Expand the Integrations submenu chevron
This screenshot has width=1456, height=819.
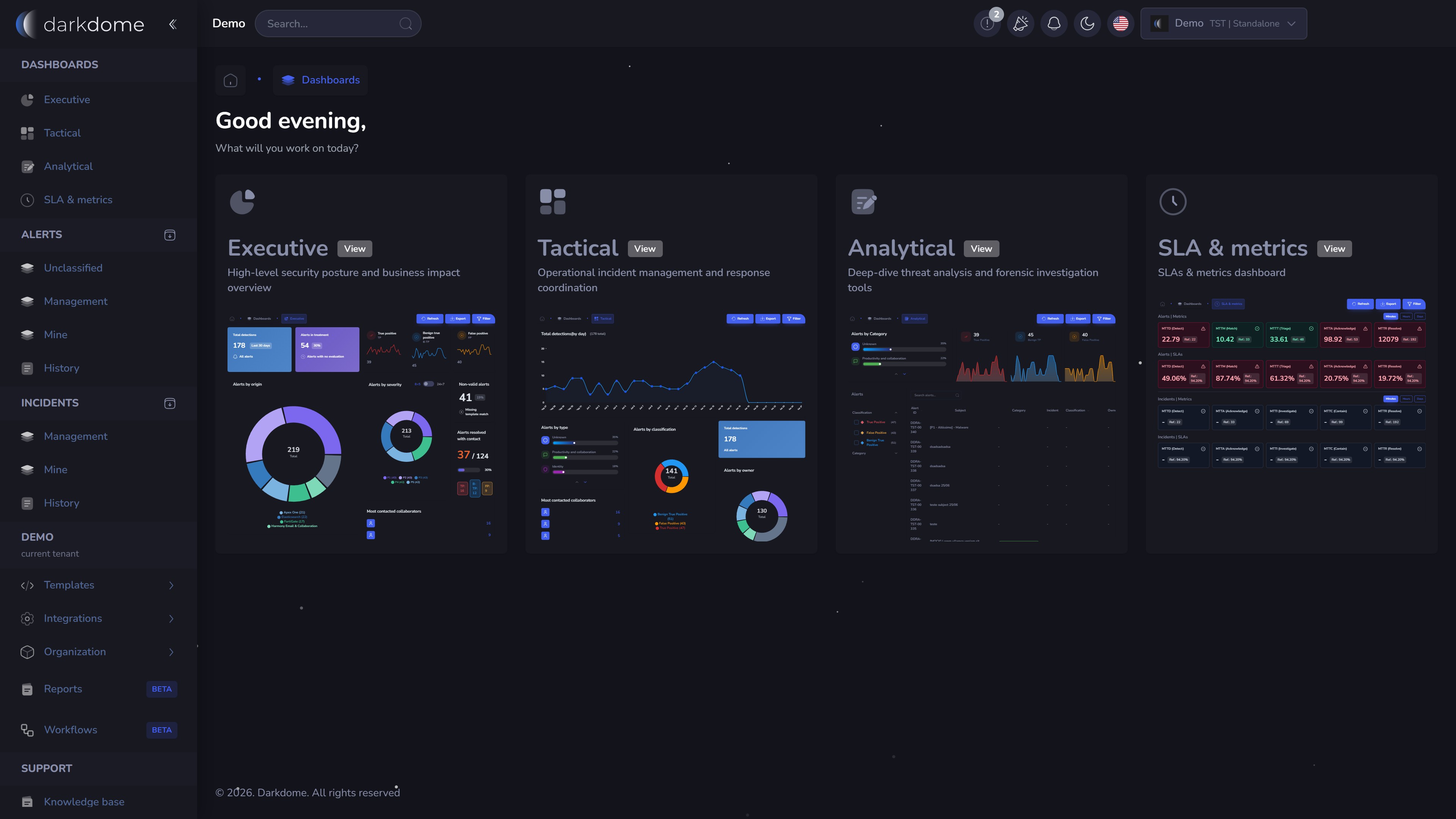point(171,619)
